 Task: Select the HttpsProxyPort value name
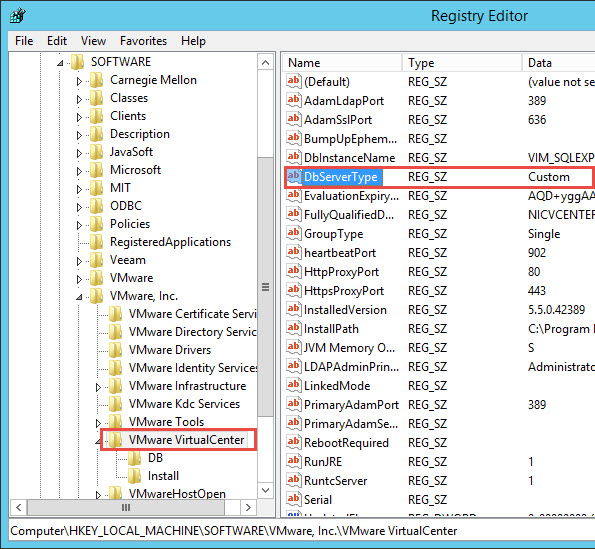point(344,291)
